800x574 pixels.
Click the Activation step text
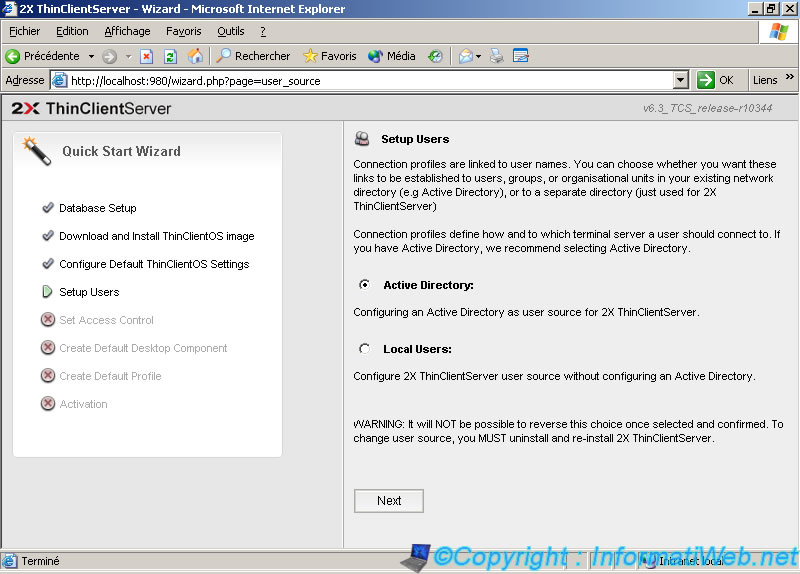click(84, 404)
